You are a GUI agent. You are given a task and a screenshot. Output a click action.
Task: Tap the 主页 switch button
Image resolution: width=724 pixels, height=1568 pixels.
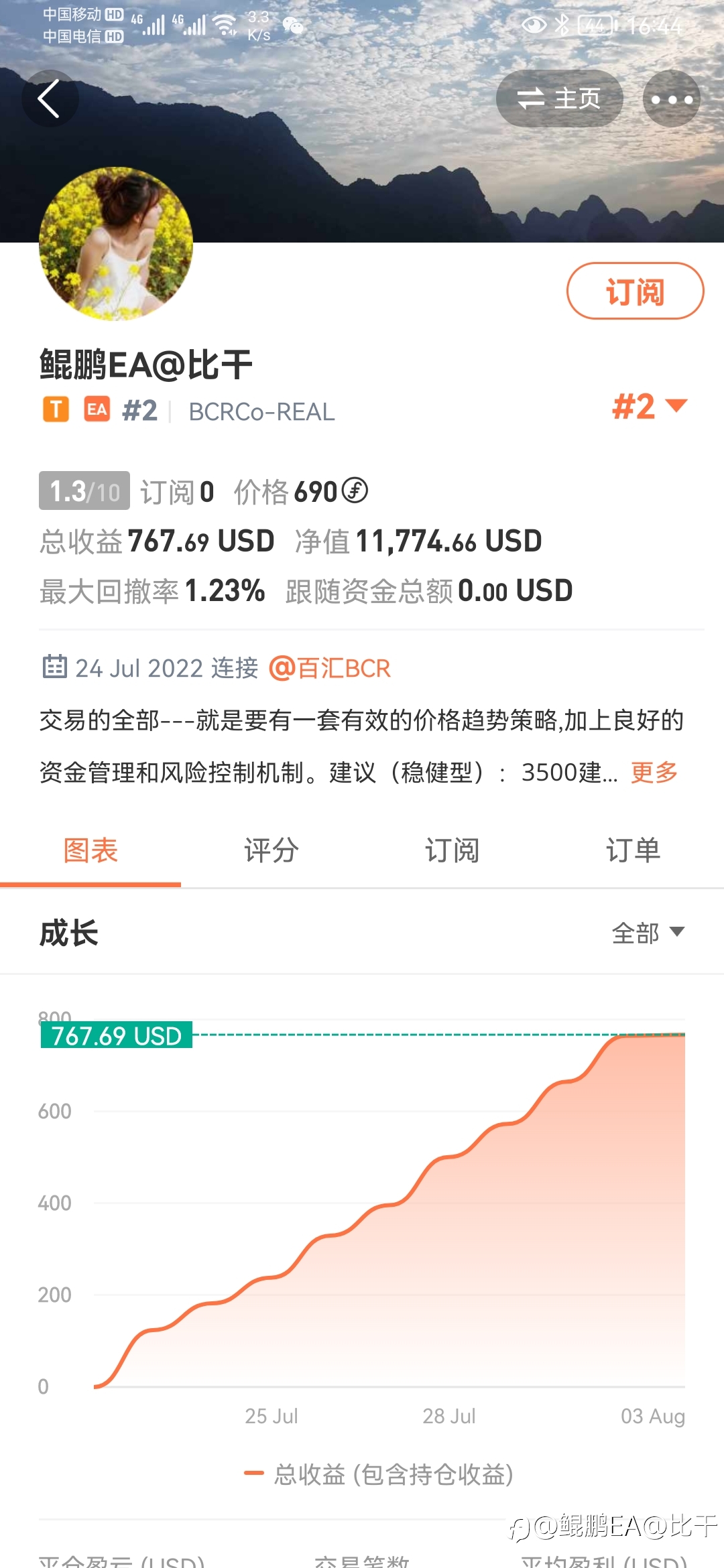[x=559, y=99]
